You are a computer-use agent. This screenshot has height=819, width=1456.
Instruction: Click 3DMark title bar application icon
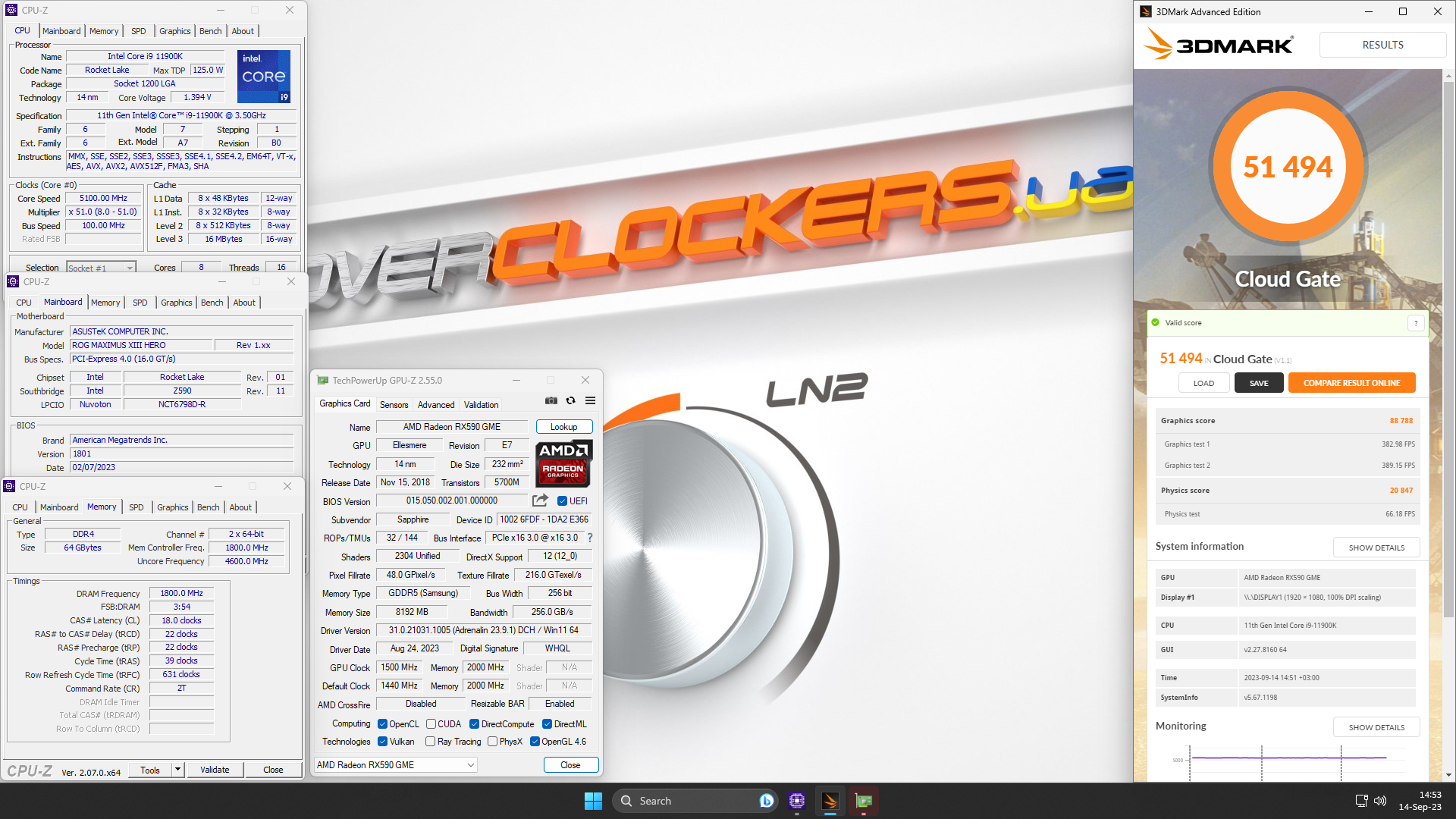click(x=1146, y=11)
